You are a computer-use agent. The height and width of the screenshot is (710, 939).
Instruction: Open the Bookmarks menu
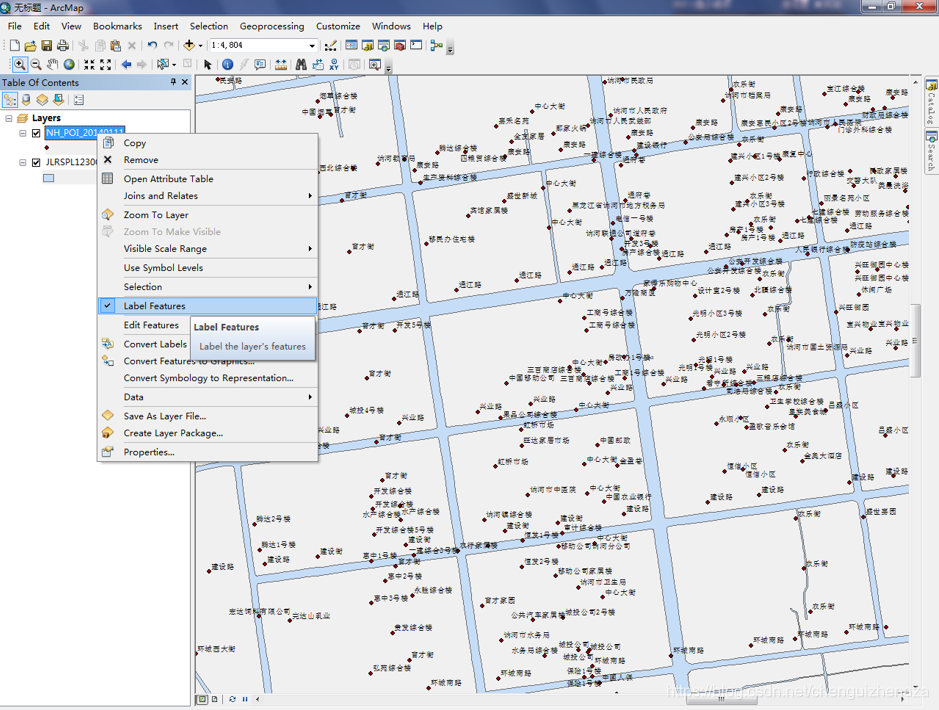pos(117,26)
